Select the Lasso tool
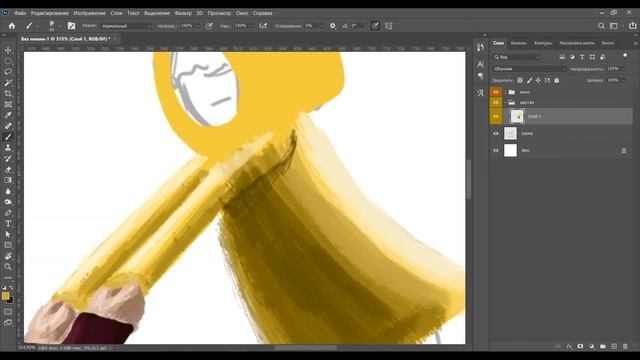The image size is (640, 360). point(8,72)
